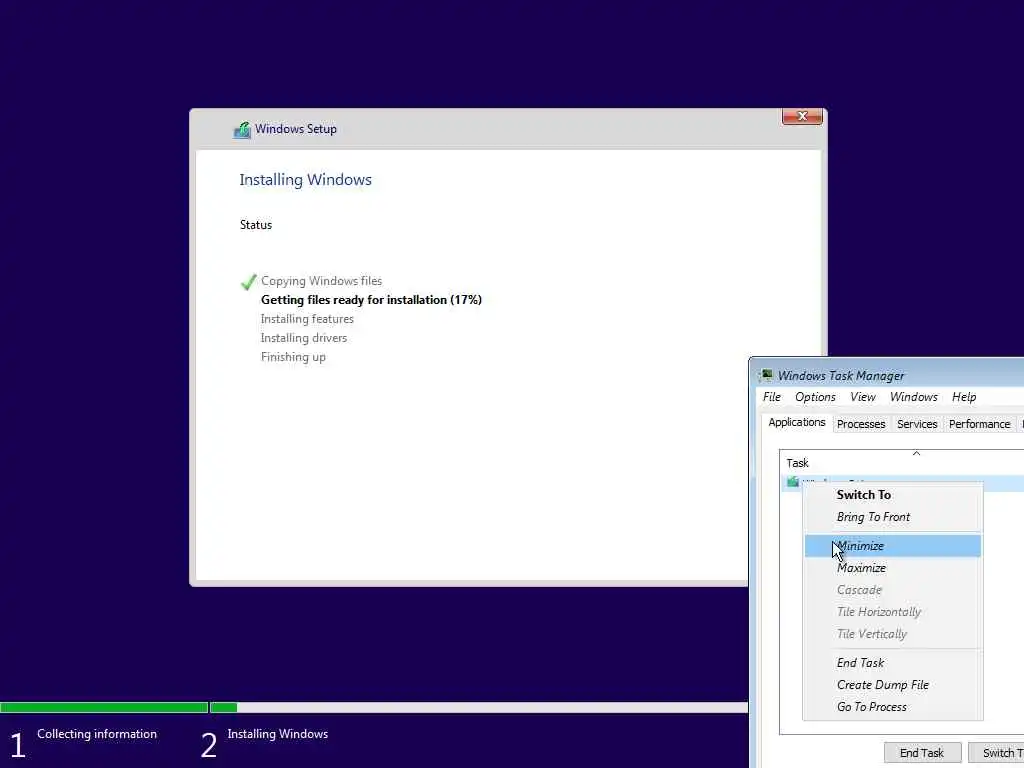
Task: Switch to the Processes tab
Action: [x=861, y=424]
